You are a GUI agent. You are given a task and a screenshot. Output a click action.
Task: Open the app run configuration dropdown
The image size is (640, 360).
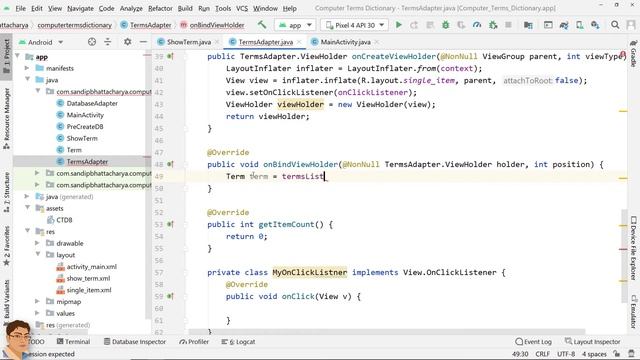point(296,25)
